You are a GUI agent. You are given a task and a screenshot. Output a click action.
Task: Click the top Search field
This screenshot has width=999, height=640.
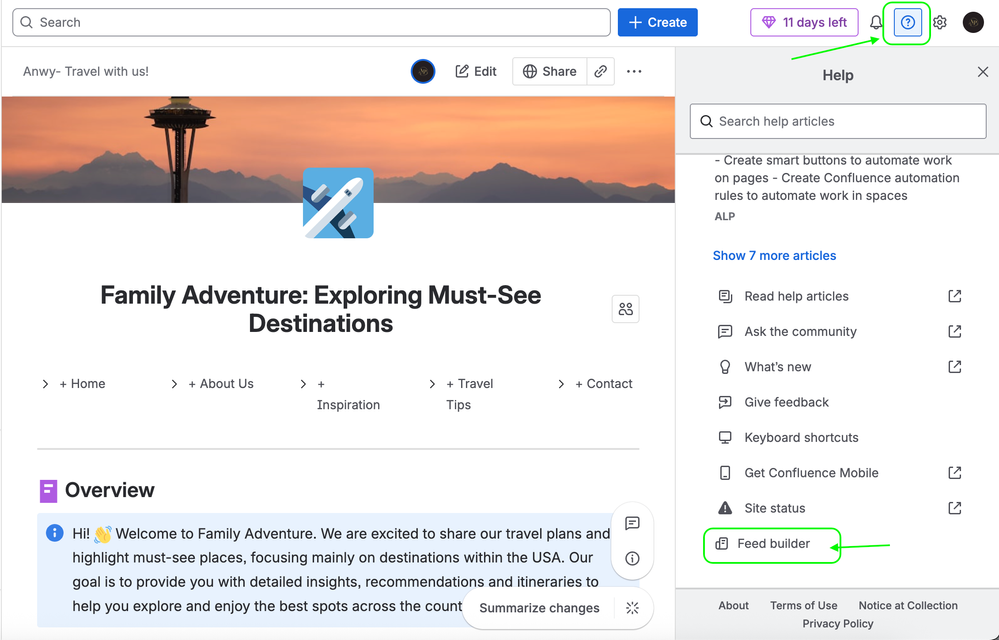click(312, 22)
